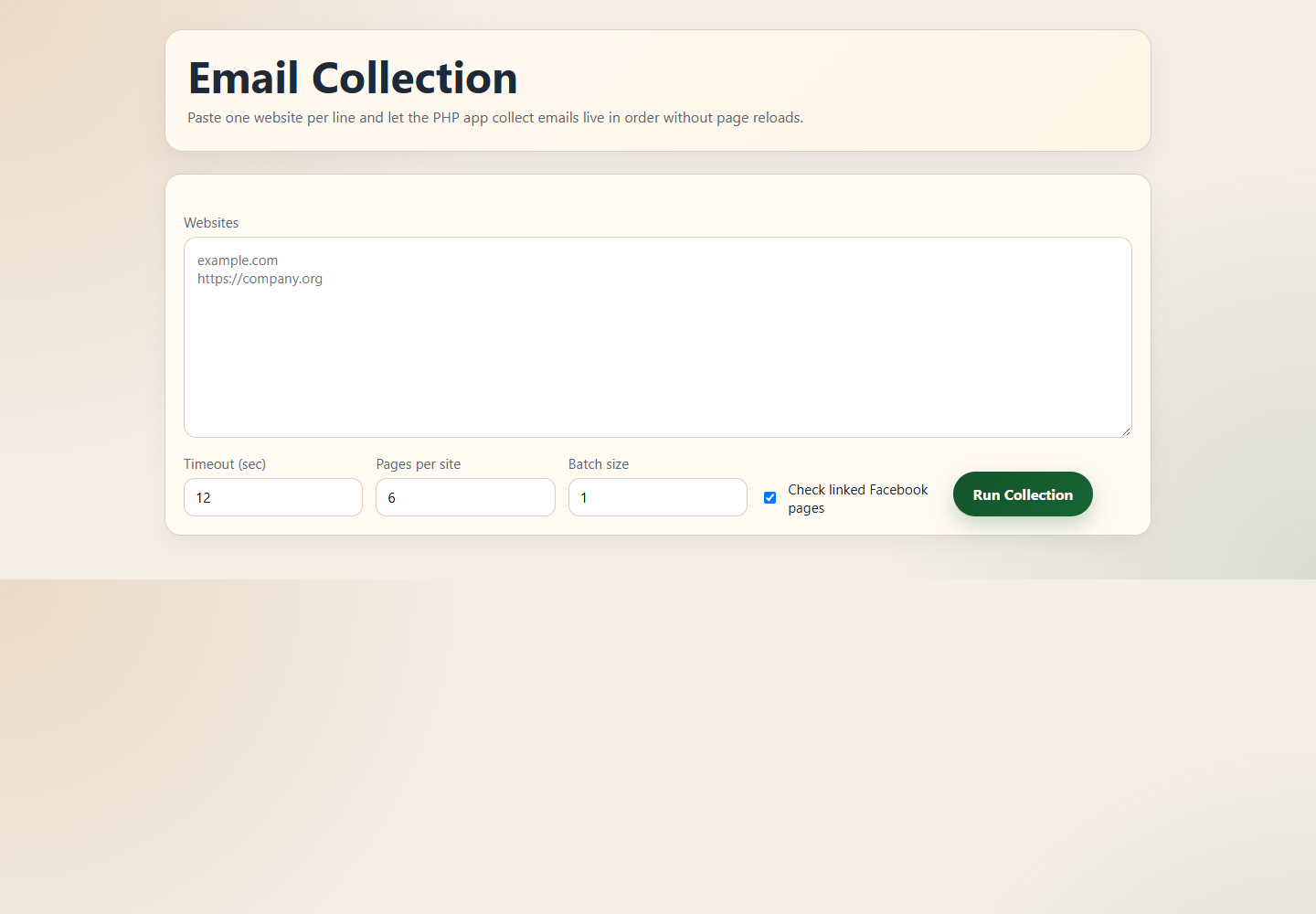Click the textarea resize handle corner
Screen dimensions: 1316x914
(x=1126, y=431)
